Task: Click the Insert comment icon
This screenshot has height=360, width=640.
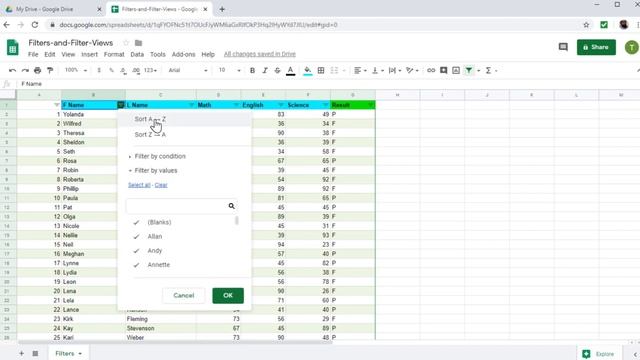Action: [444, 71]
